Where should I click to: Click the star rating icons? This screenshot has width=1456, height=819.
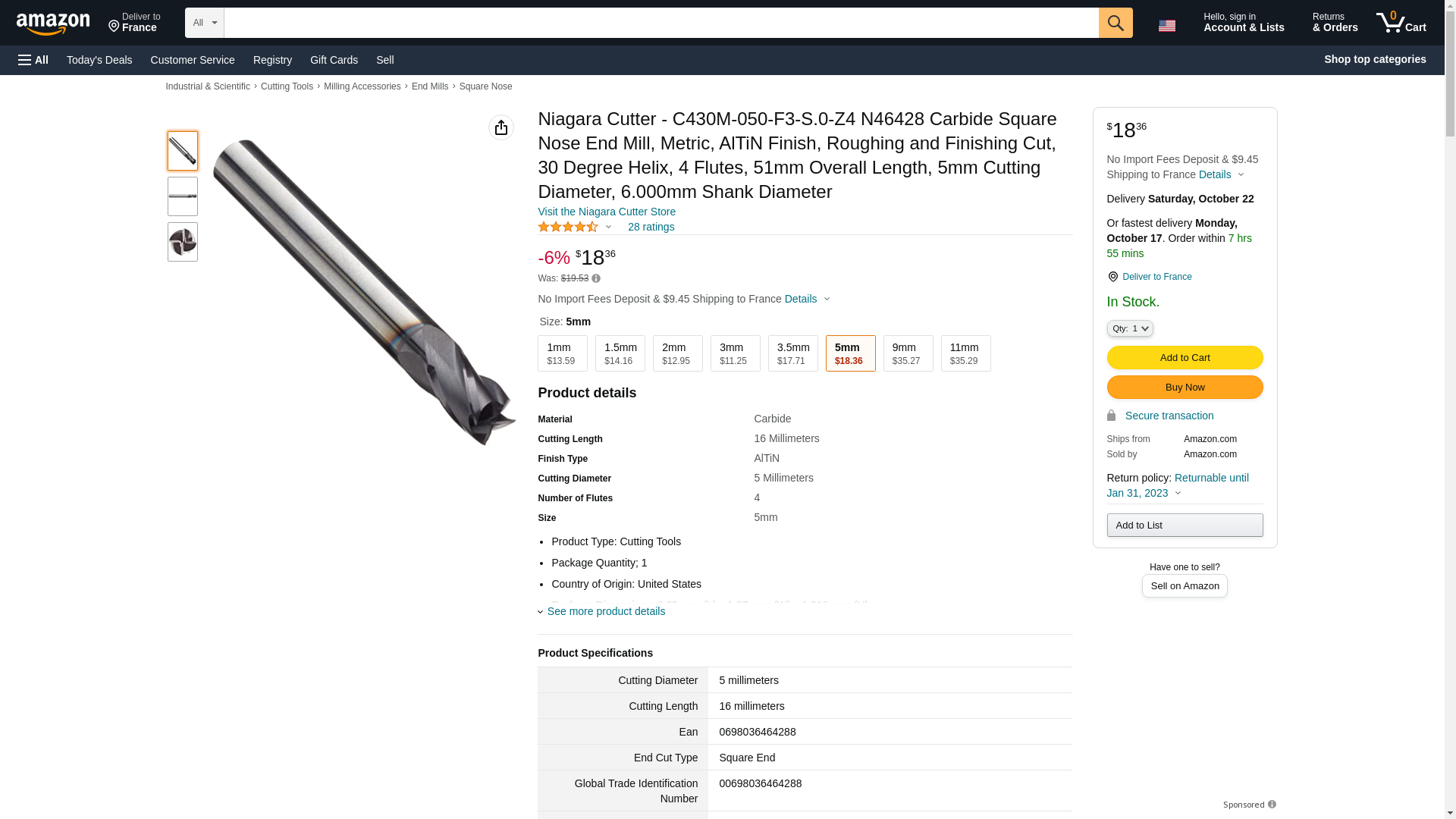point(567,227)
